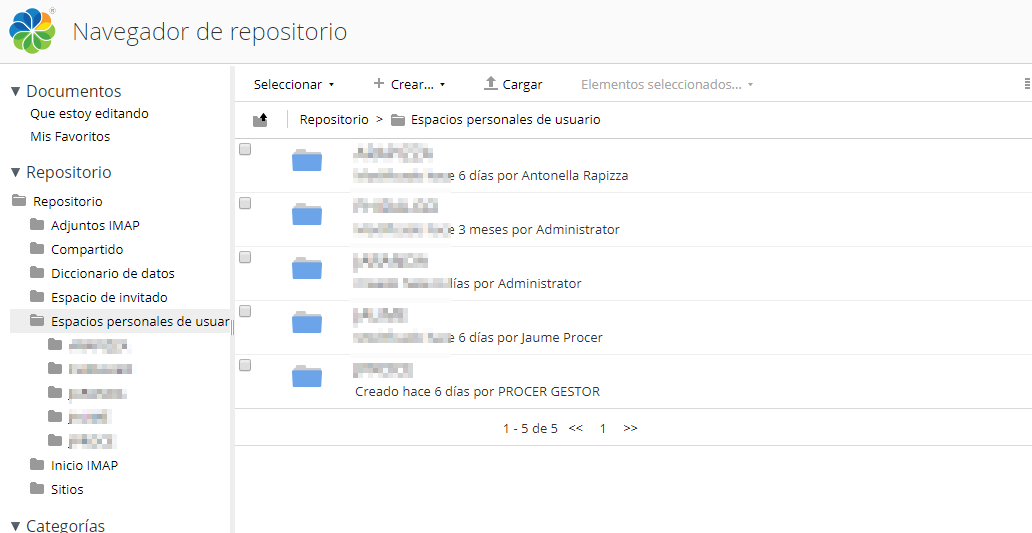Click folder icon of Adjuntos IMAP
The height and width of the screenshot is (533, 1032).
point(38,225)
